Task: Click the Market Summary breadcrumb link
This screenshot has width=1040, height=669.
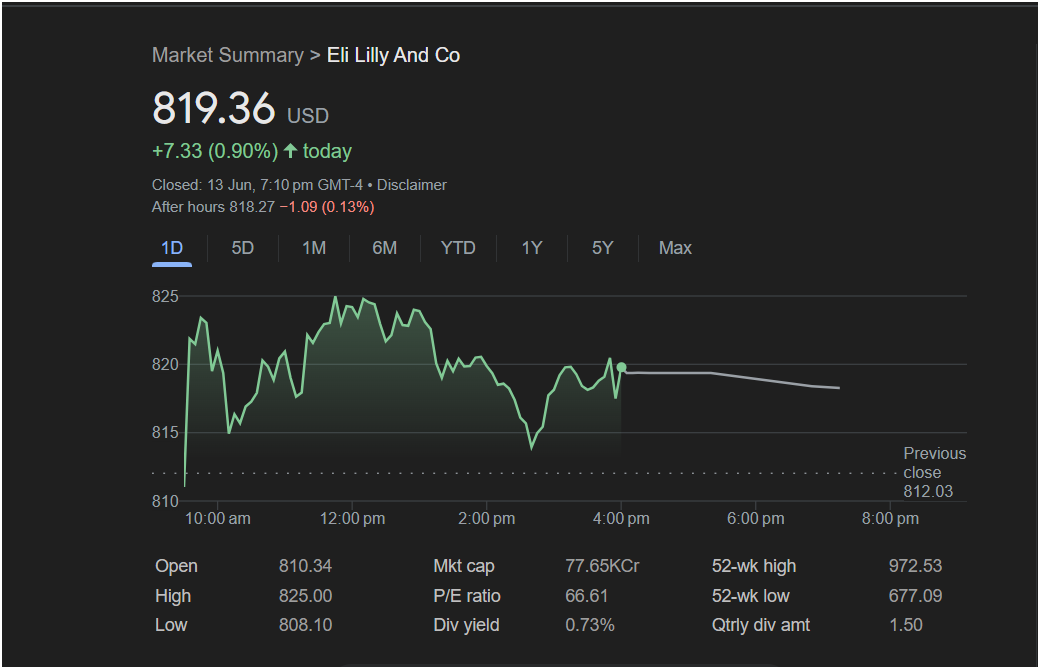Action: coord(228,55)
